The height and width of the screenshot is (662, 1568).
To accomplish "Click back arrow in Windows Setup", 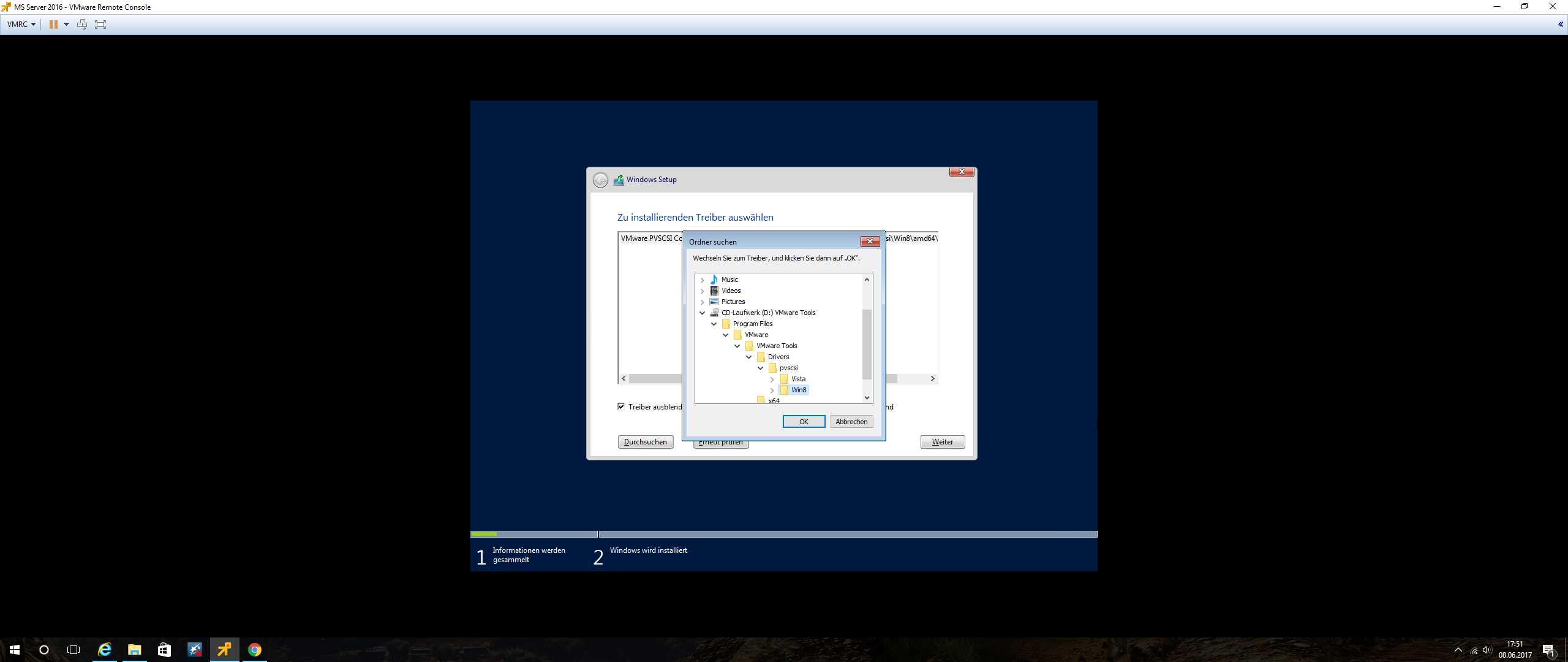I will (x=600, y=180).
